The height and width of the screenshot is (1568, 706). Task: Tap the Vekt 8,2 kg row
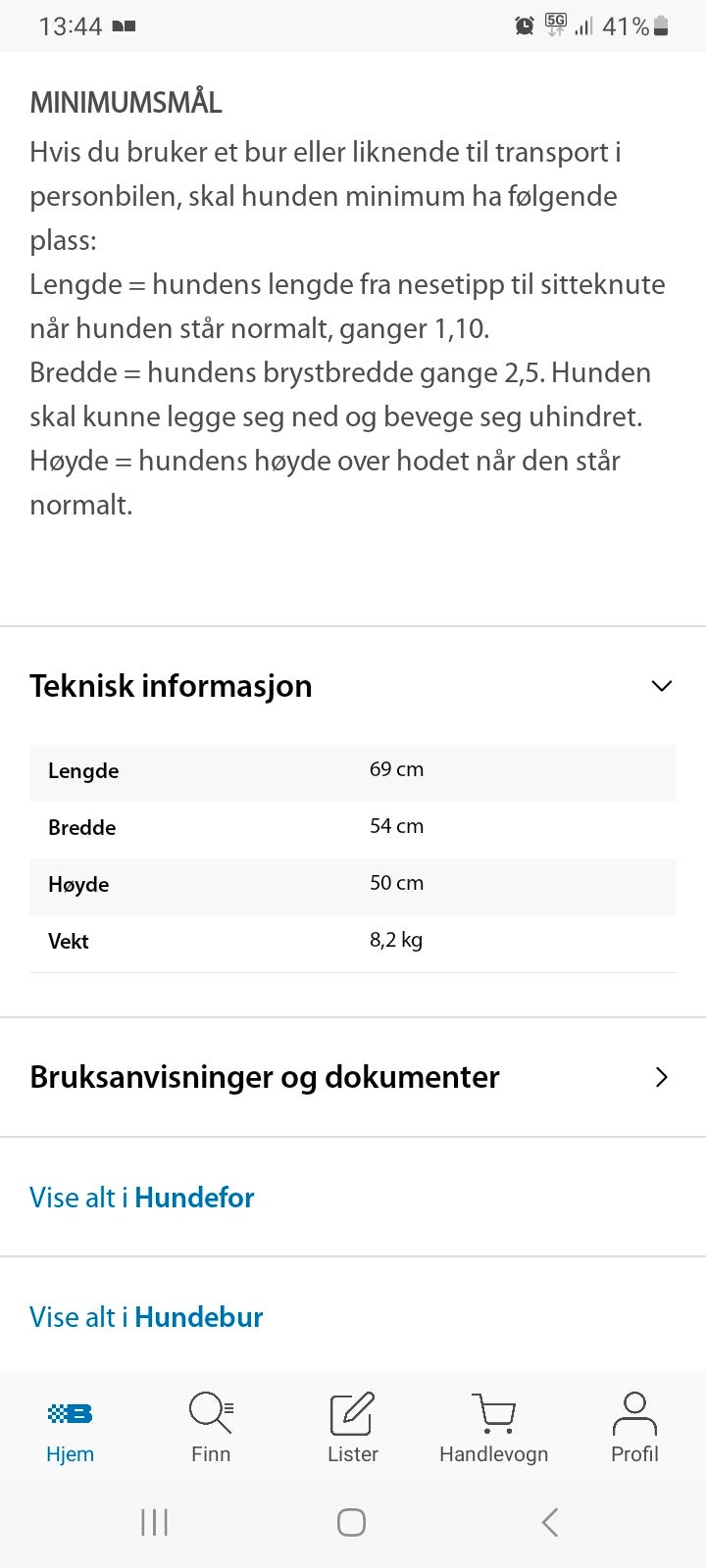pyautogui.click(x=353, y=941)
